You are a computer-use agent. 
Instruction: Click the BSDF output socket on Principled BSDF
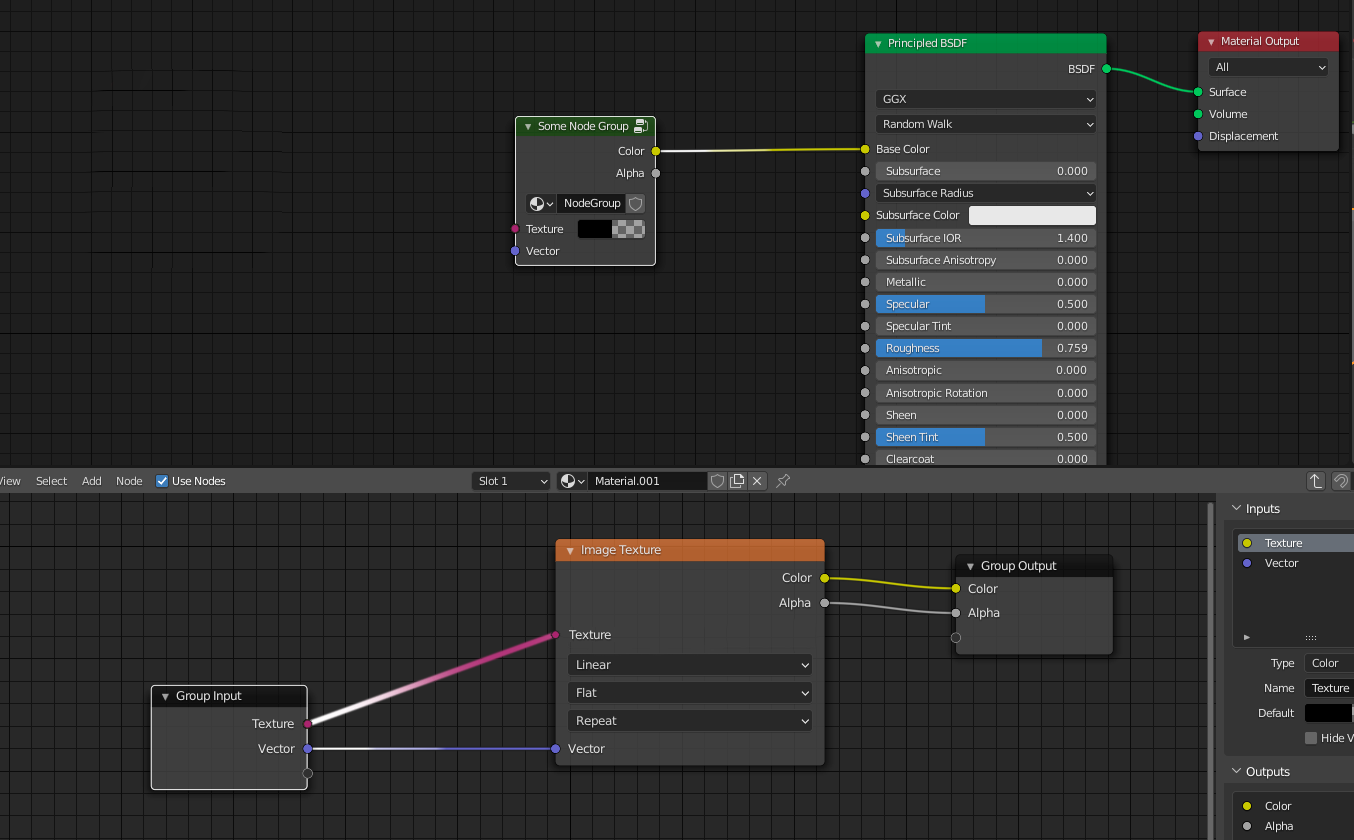pos(1106,69)
